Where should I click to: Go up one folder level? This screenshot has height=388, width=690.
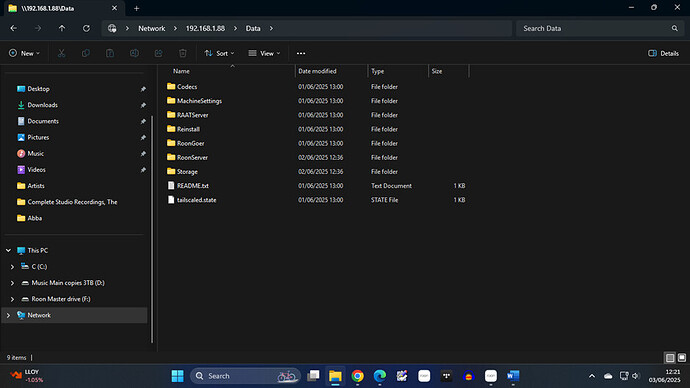(x=62, y=28)
